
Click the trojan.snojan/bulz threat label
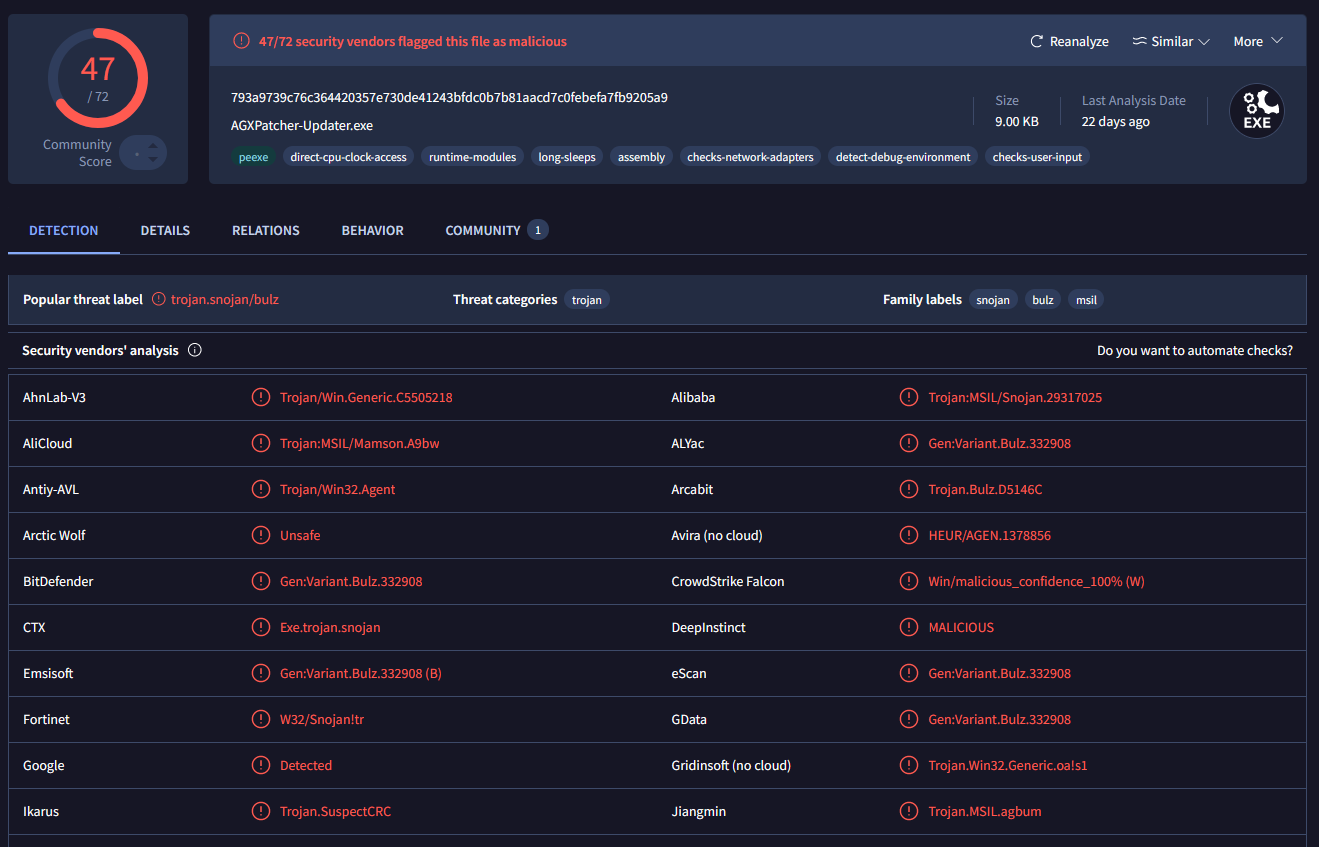[225, 299]
